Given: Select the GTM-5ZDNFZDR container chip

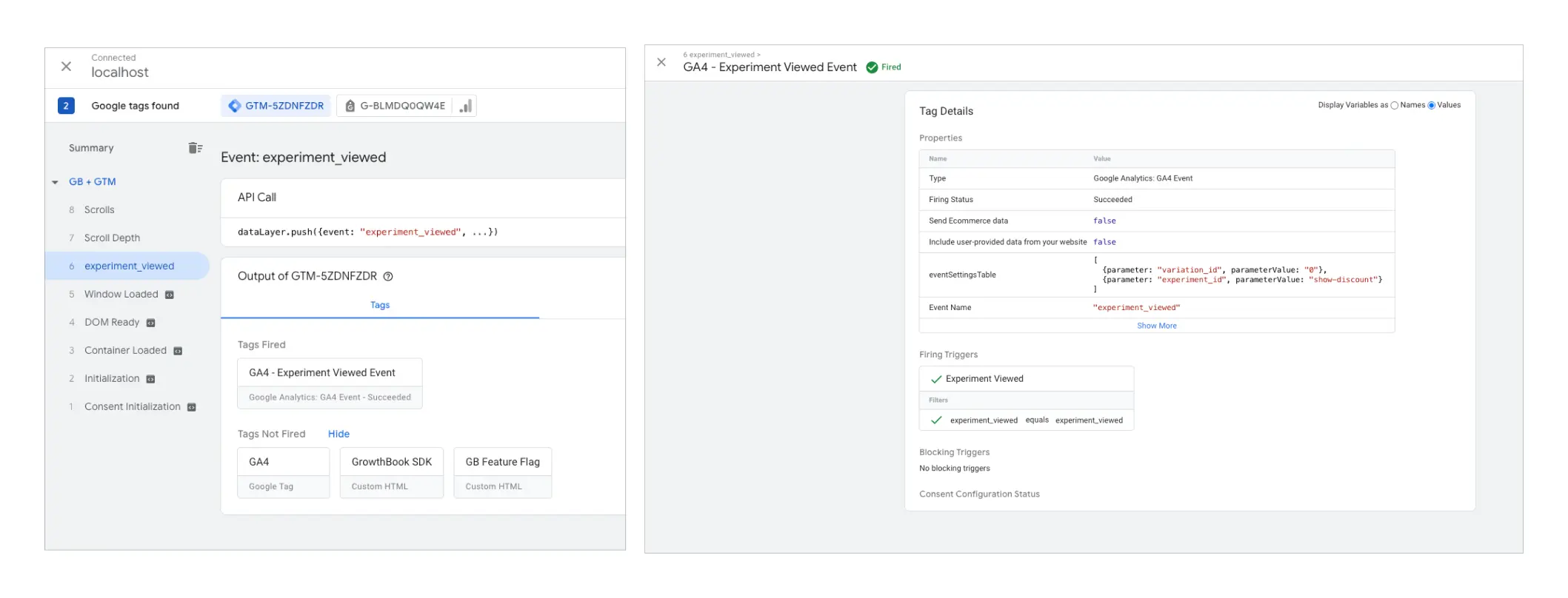Looking at the screenshot, I should pyautogui.click(x=276, y=106).
